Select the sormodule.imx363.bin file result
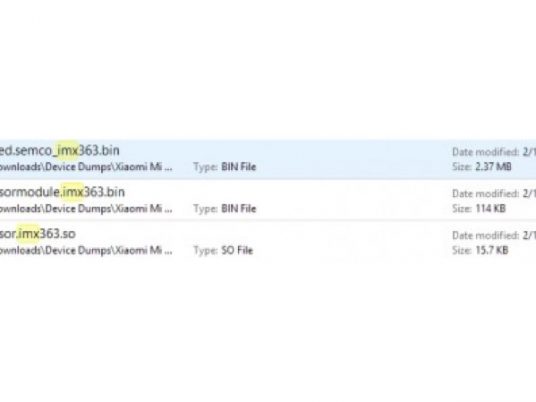 (x=62, y=192)
